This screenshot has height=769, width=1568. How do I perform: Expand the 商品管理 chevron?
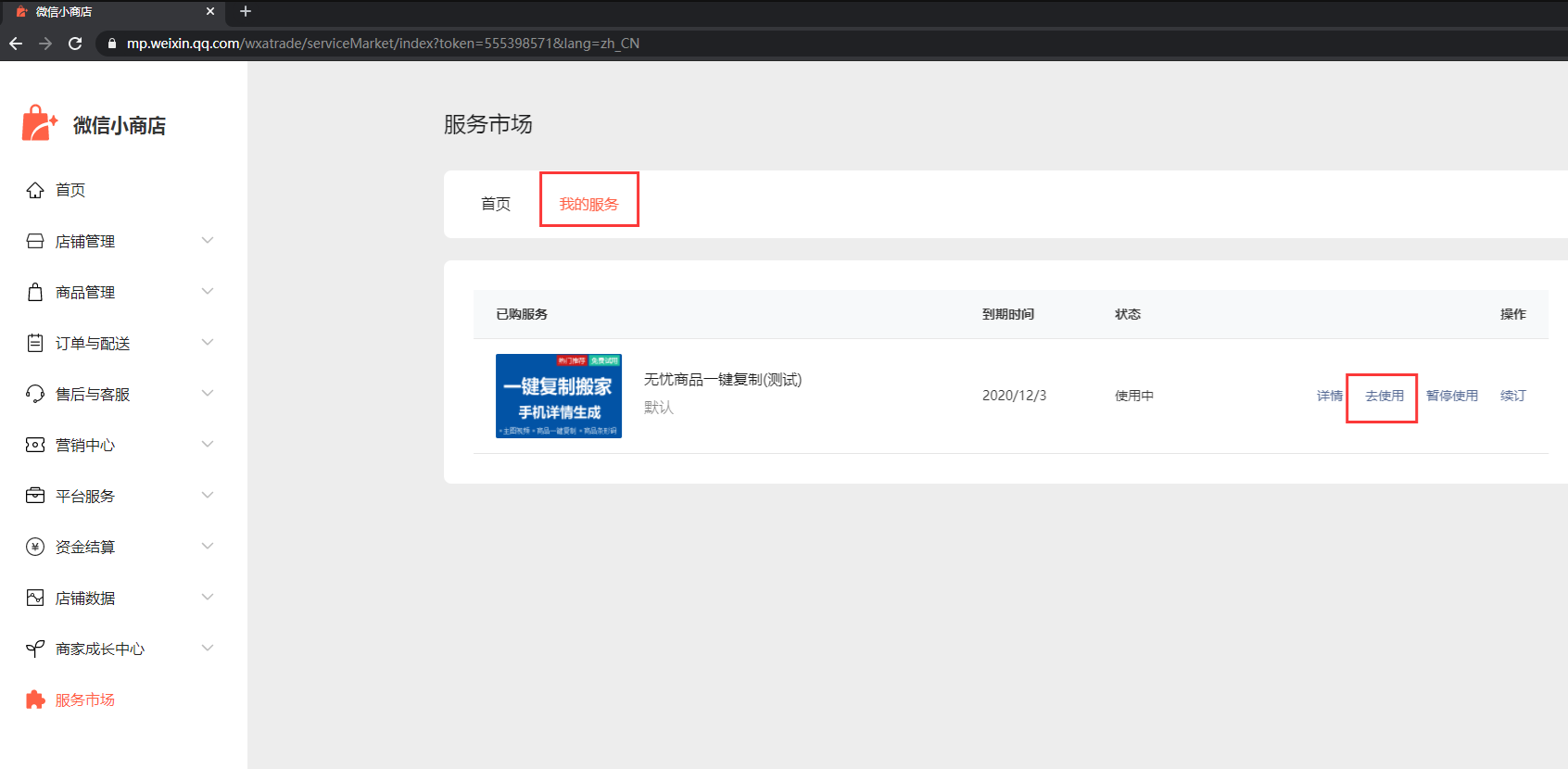pyautogui.click(x=208, y=292)
